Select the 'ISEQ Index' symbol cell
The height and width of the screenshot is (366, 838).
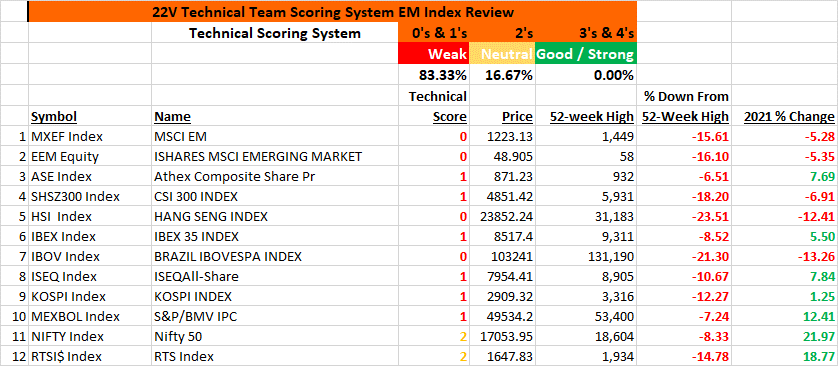click(90, 277)
